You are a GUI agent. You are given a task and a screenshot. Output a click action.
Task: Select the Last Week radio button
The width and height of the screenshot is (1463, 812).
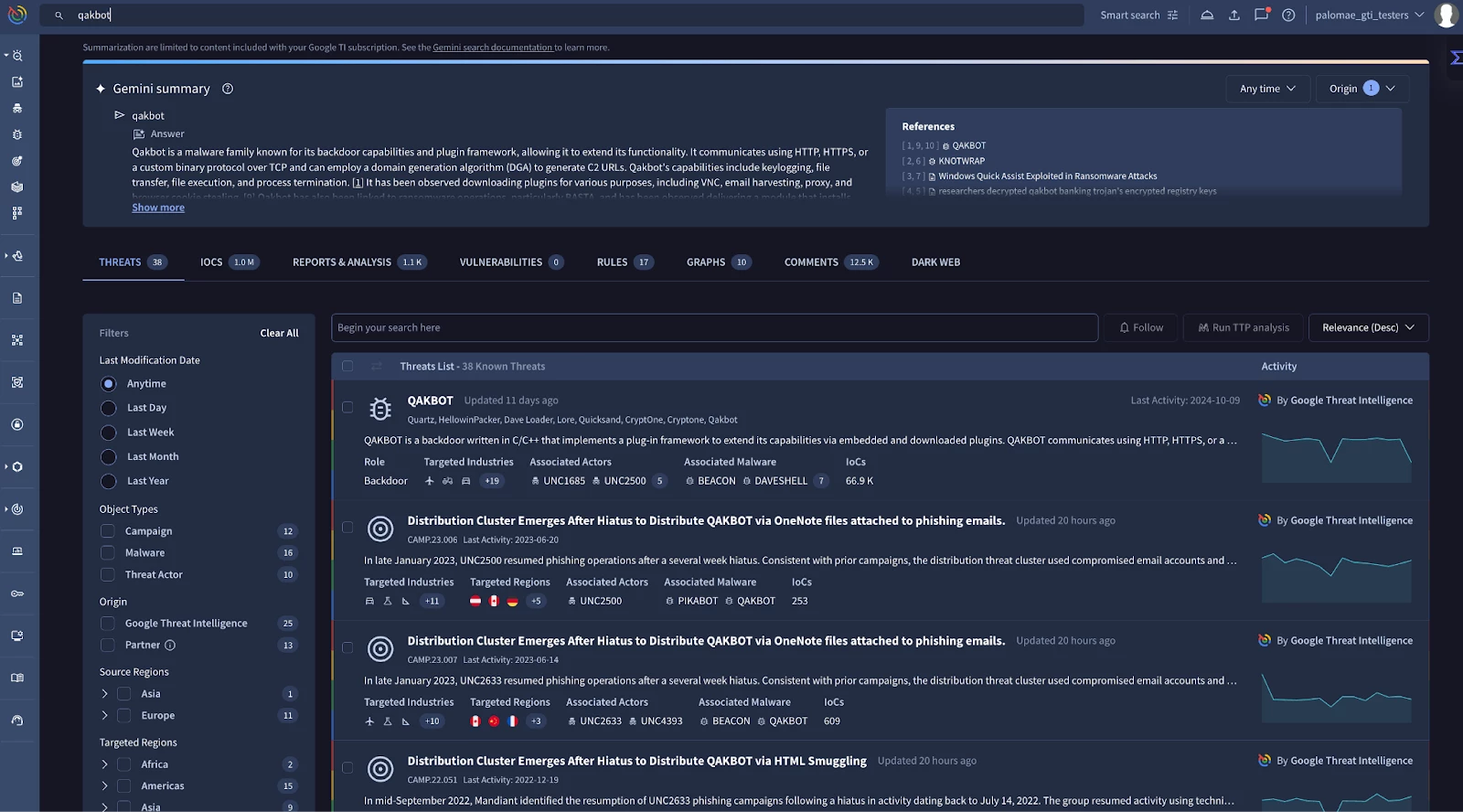108,433
